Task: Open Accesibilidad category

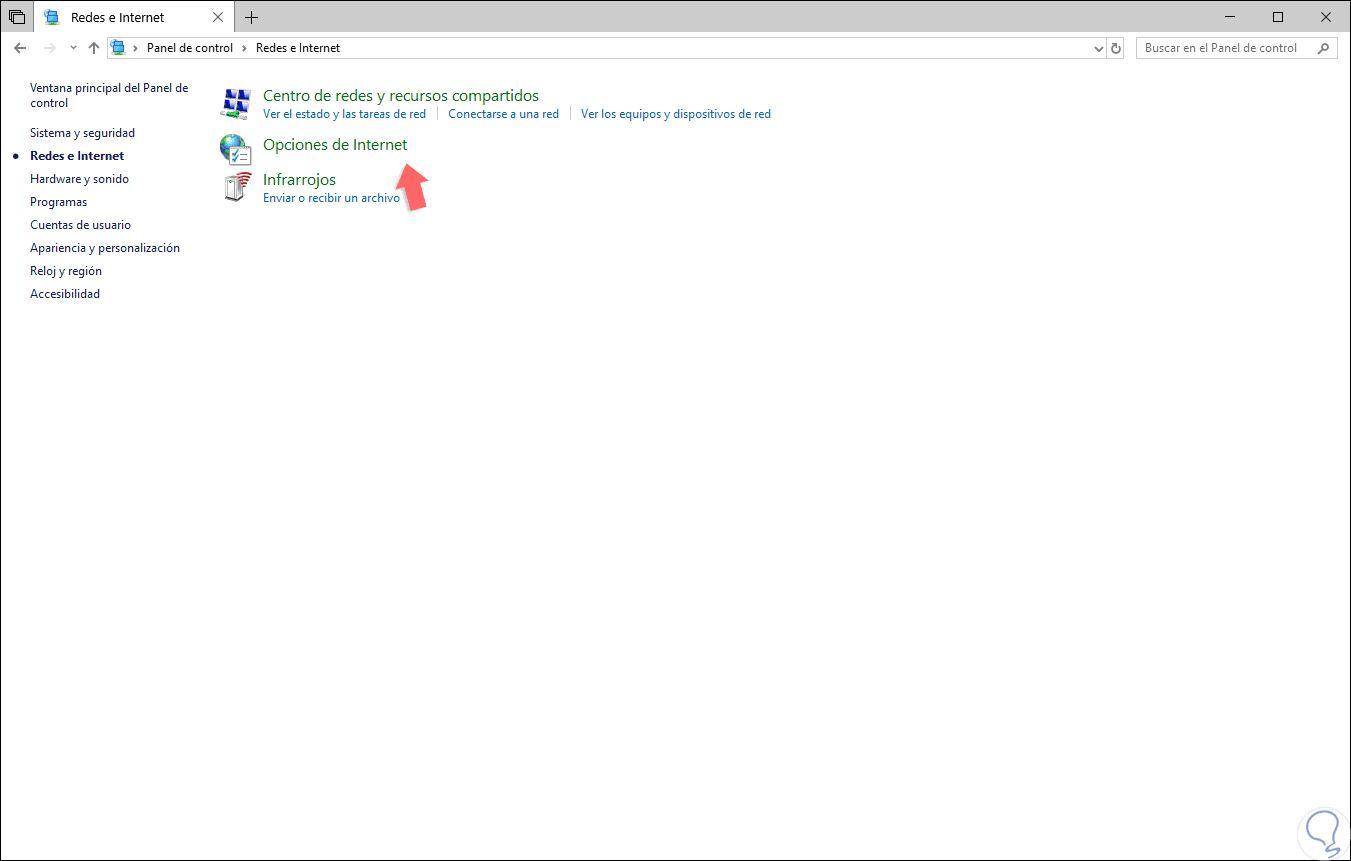Action: click(65, 294)
